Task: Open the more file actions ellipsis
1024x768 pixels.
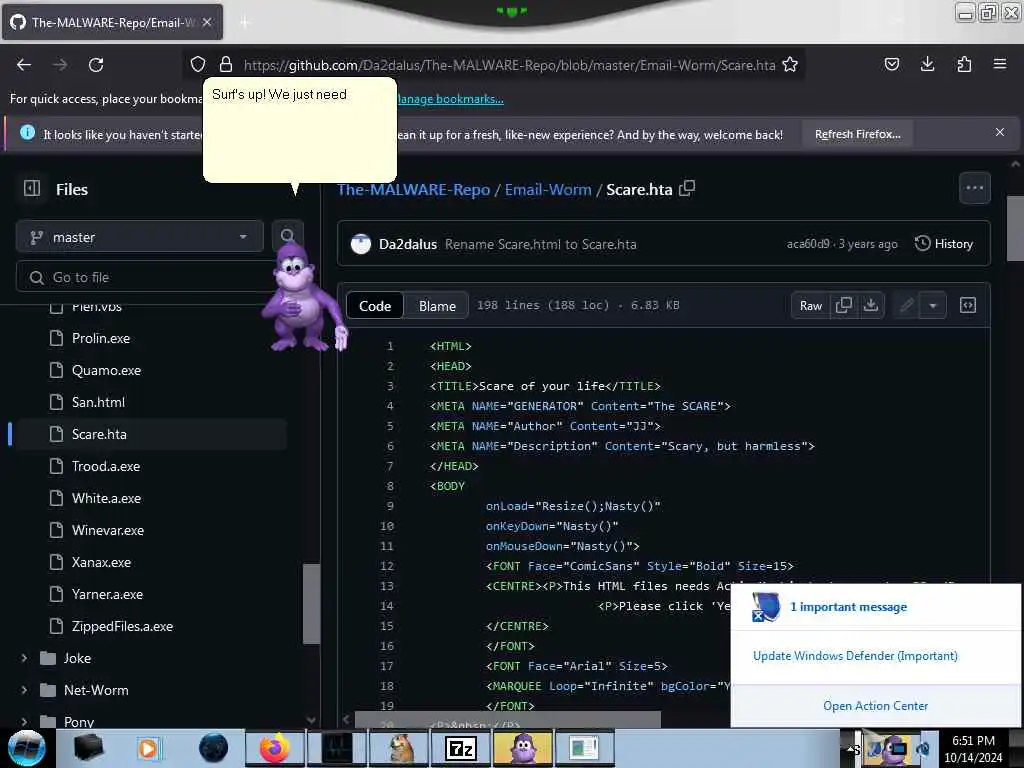Action: click(974, 188)
